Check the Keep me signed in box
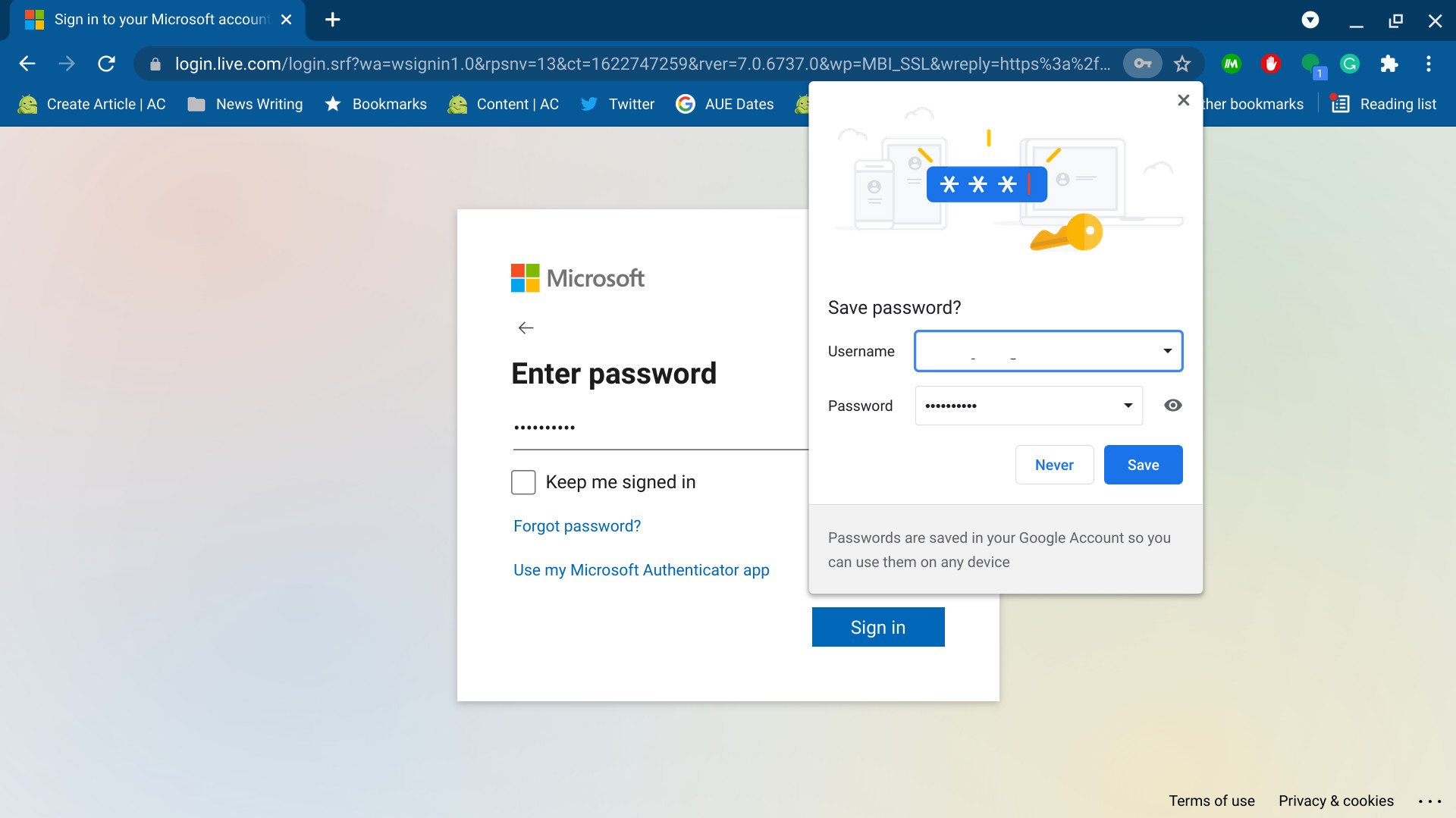Screen dimensions: 1456x818 coord(523,482)
